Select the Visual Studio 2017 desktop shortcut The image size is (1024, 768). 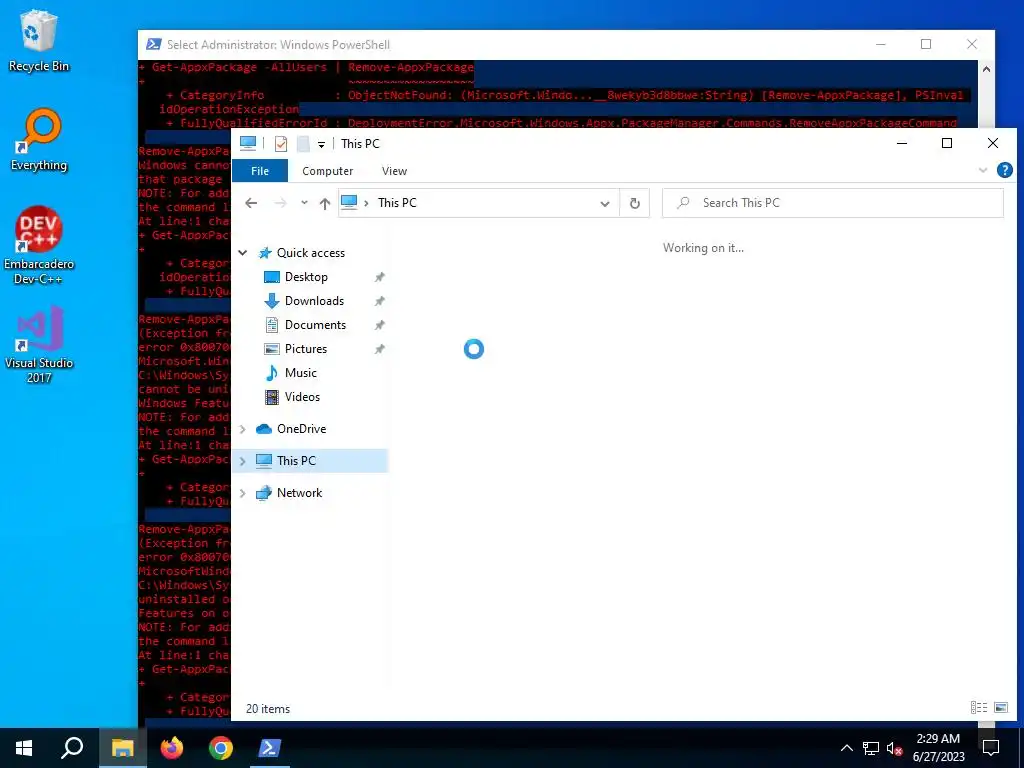pyautogui.click(x=39, y=344)
